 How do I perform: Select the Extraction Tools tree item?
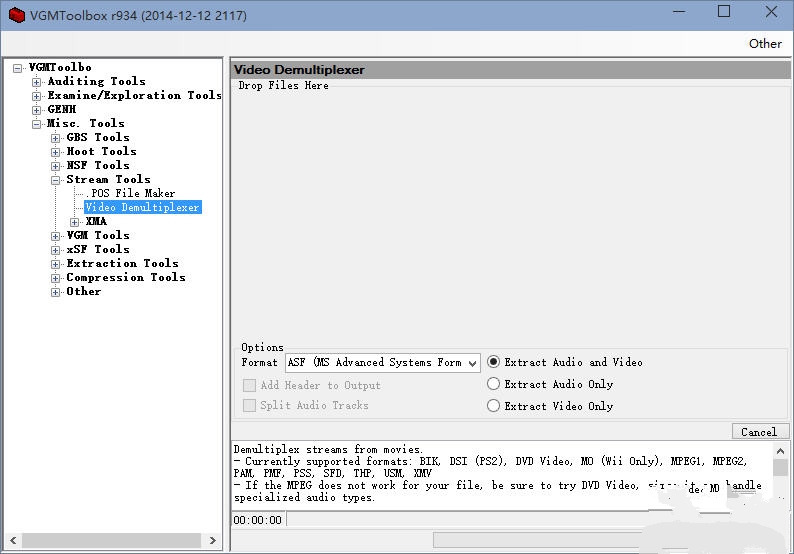pyautogui.click(x=122, y=264)
